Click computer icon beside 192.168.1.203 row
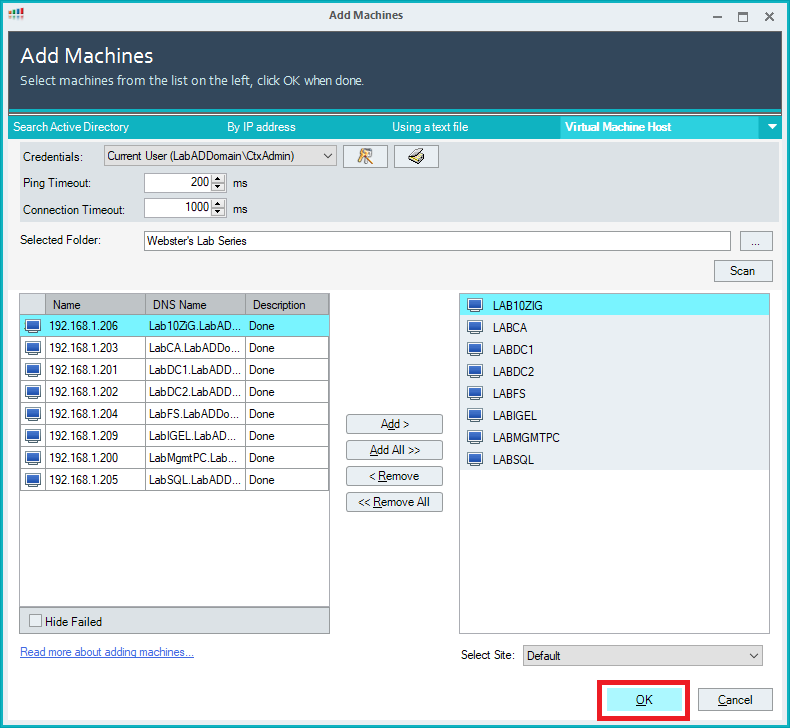This screenshot has width=790, height=728. click(x=33, y=348)
